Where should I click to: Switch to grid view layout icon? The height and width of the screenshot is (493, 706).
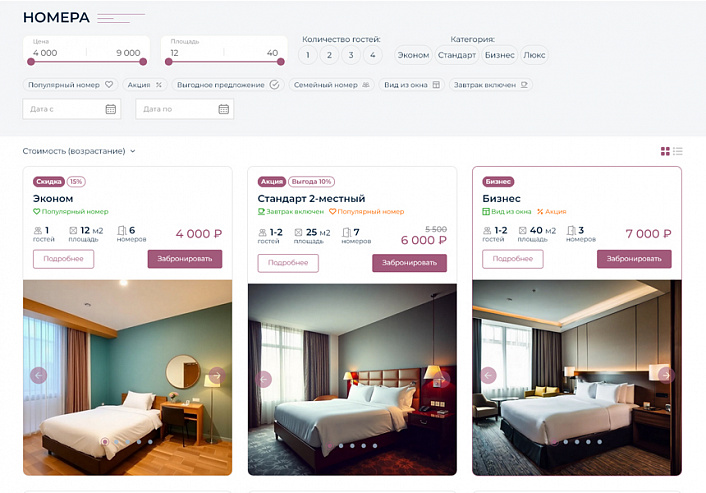665,151
